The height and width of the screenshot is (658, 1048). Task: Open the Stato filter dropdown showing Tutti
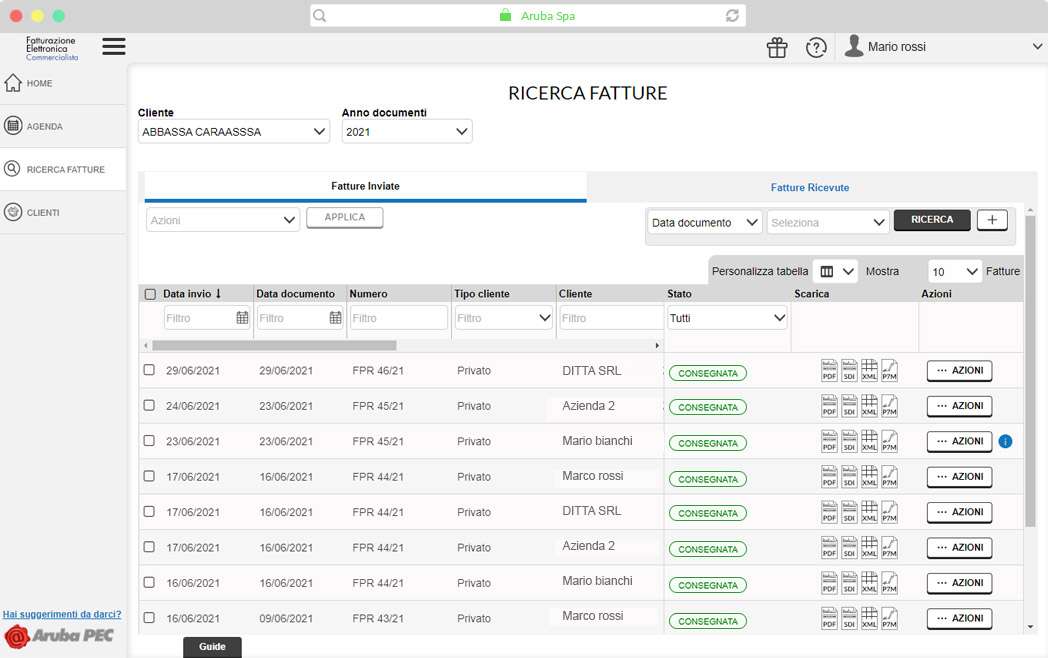point(728,318)
